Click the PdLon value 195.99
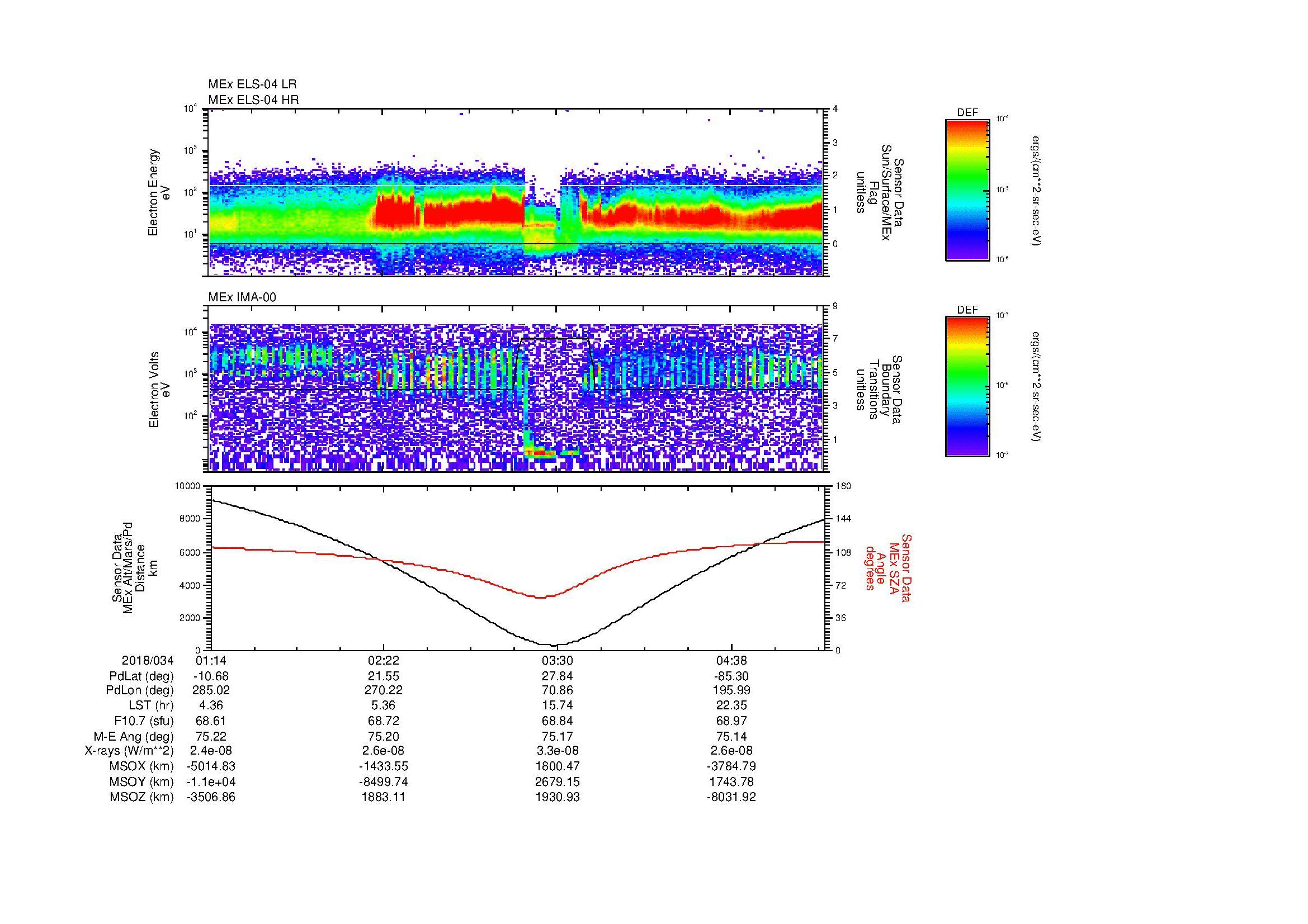This screenshot has height=924, width=1308. [731, 690]
